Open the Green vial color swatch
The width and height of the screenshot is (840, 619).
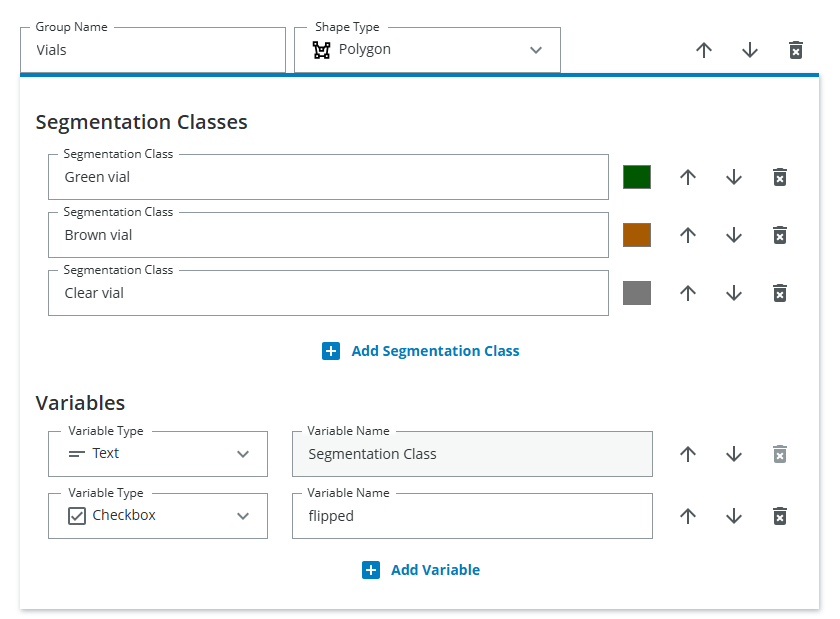(637, 177)
